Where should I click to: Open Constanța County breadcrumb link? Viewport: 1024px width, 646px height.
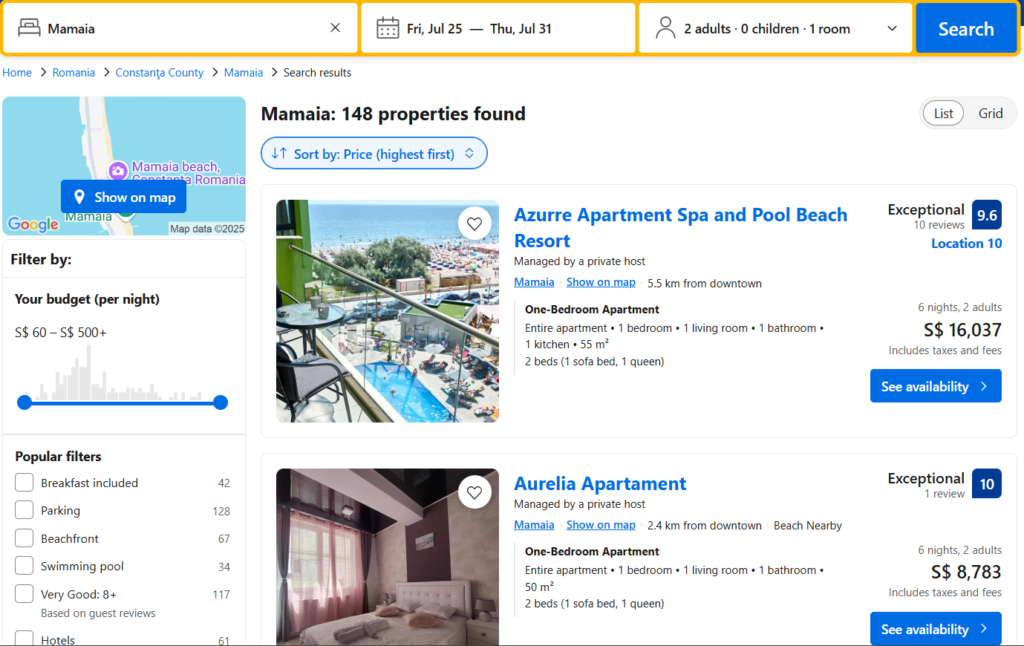(x=159, y=72)
